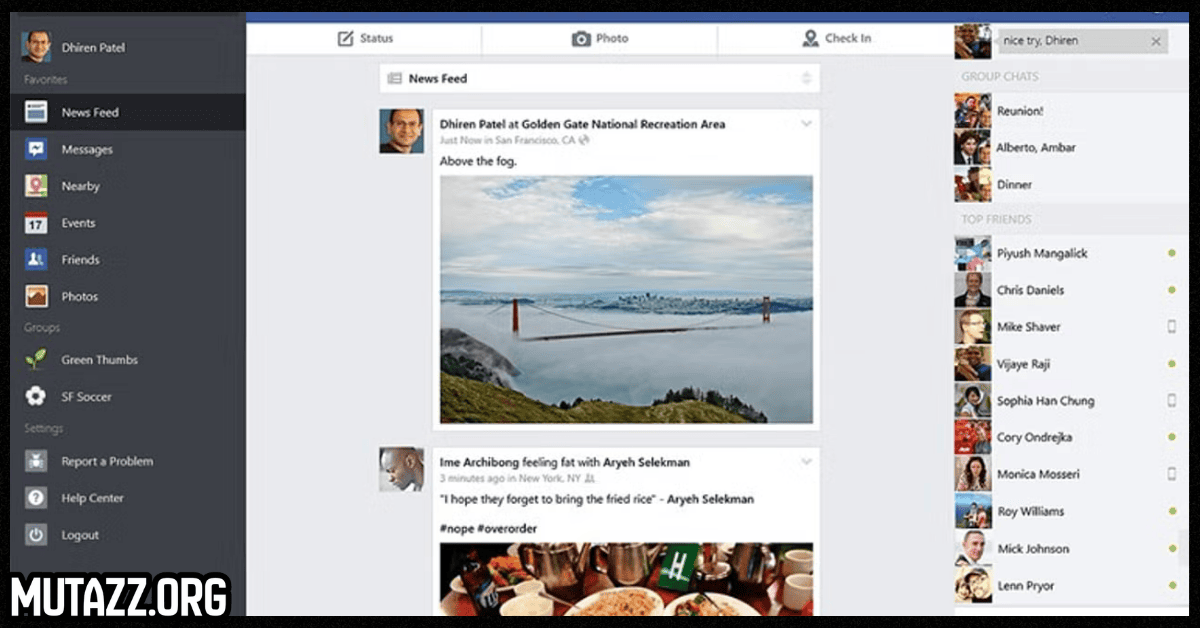Open the Golden Gate Bridge fog photo
The height and width of the screenshot is (628, 1200).
click(x=626, y=300)
